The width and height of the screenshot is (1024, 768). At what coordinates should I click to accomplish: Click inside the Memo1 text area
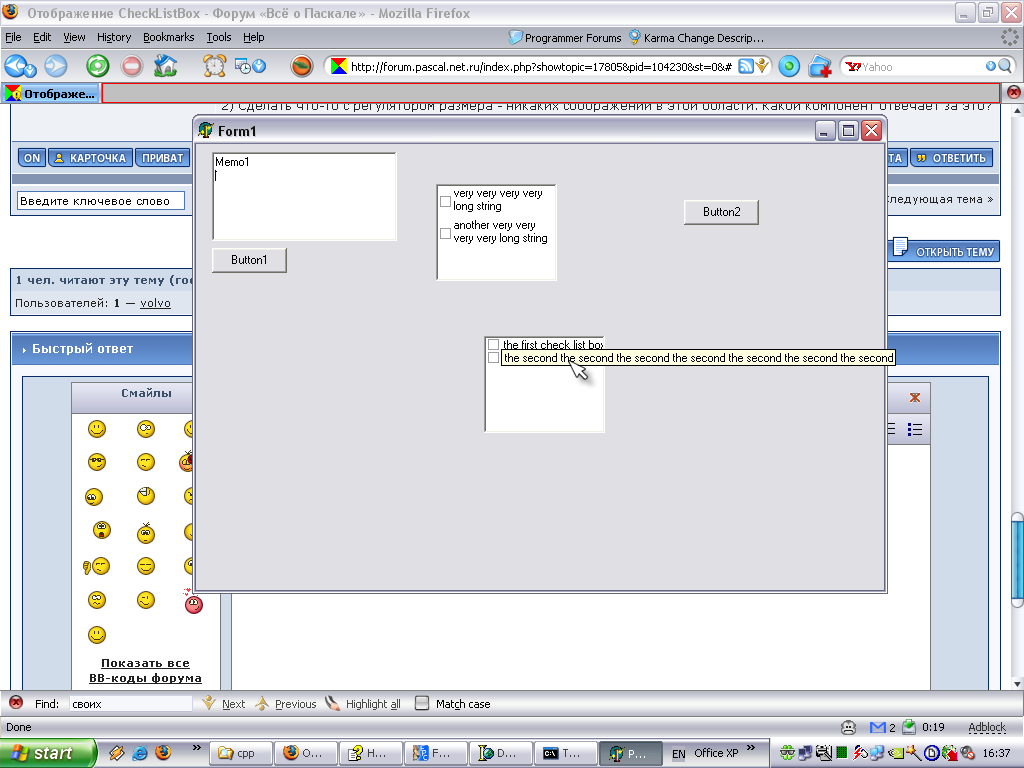pos(304,200)
